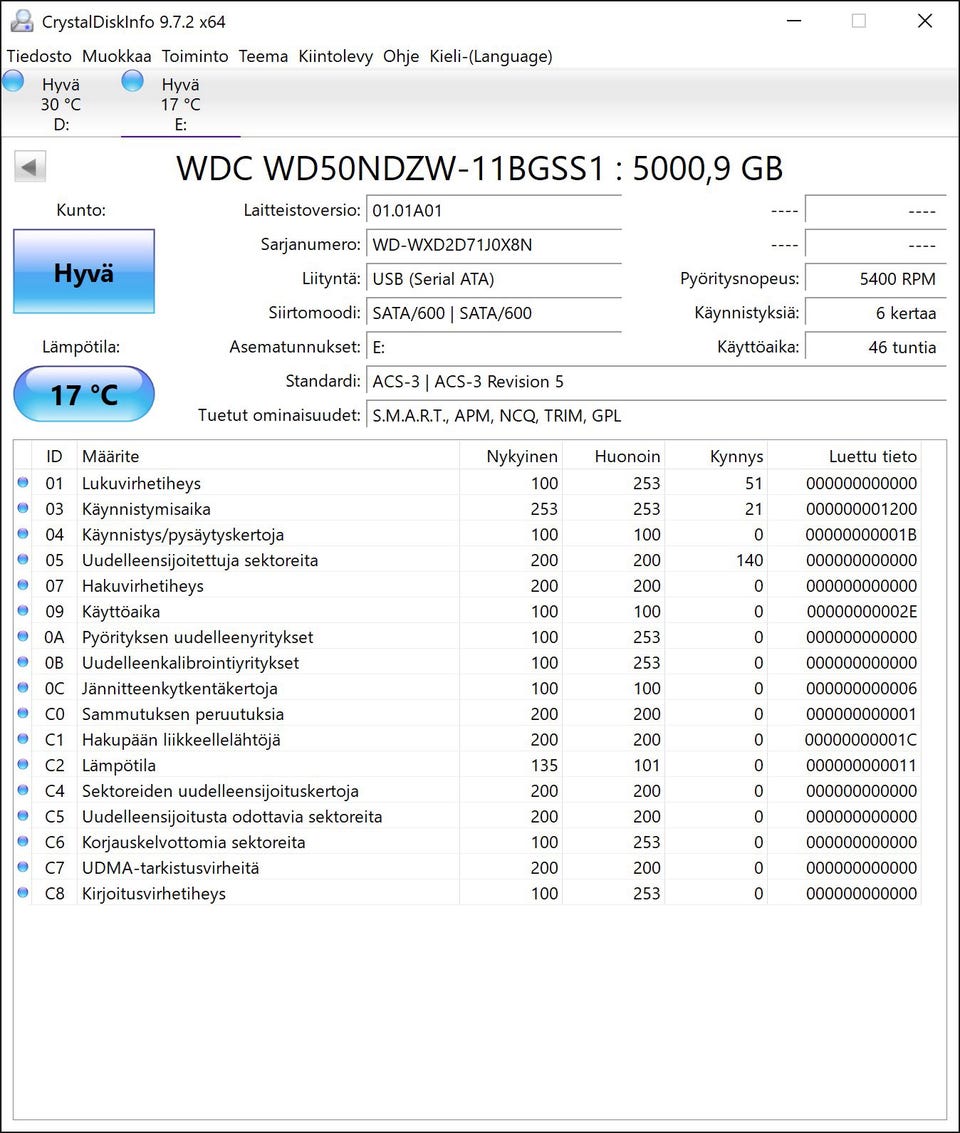Screen dimensions: 960x1133
Task: Switch to the E: drive tab showing 17 °C
Action: 181,103
